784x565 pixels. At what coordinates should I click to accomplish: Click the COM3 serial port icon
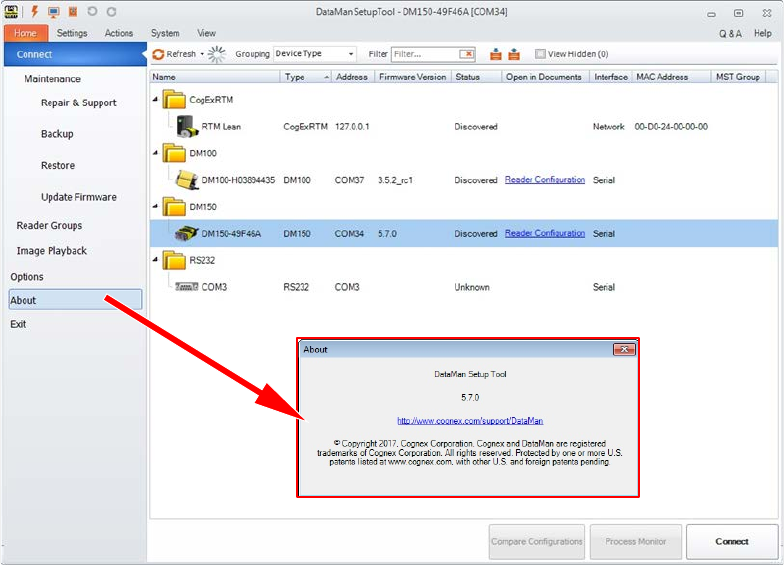click(186, 287)
